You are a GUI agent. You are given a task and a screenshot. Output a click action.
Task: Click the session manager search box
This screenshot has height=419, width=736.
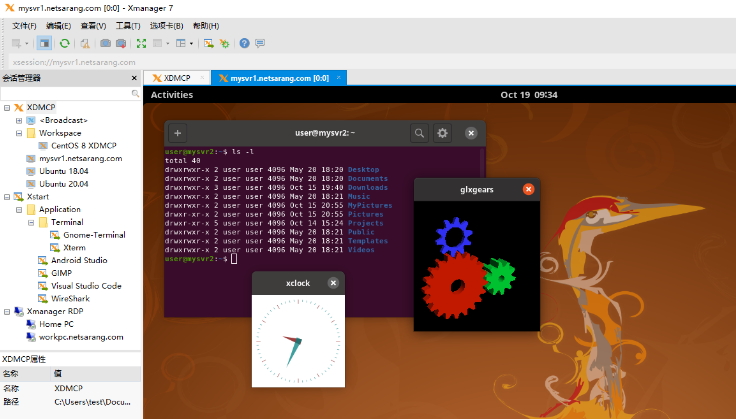tap(66, 93)
